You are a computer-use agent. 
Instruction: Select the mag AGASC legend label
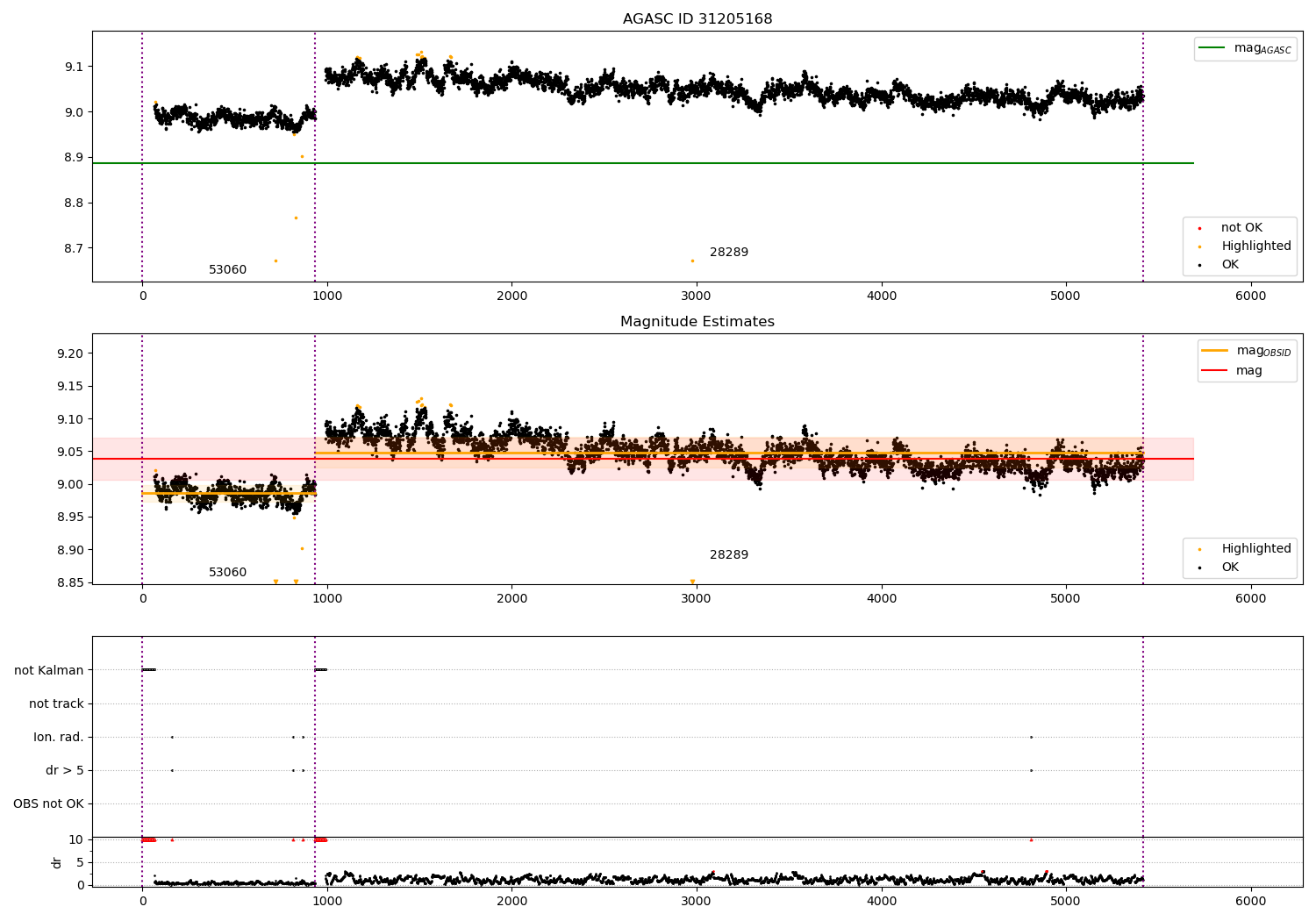tap(1262, 48)
